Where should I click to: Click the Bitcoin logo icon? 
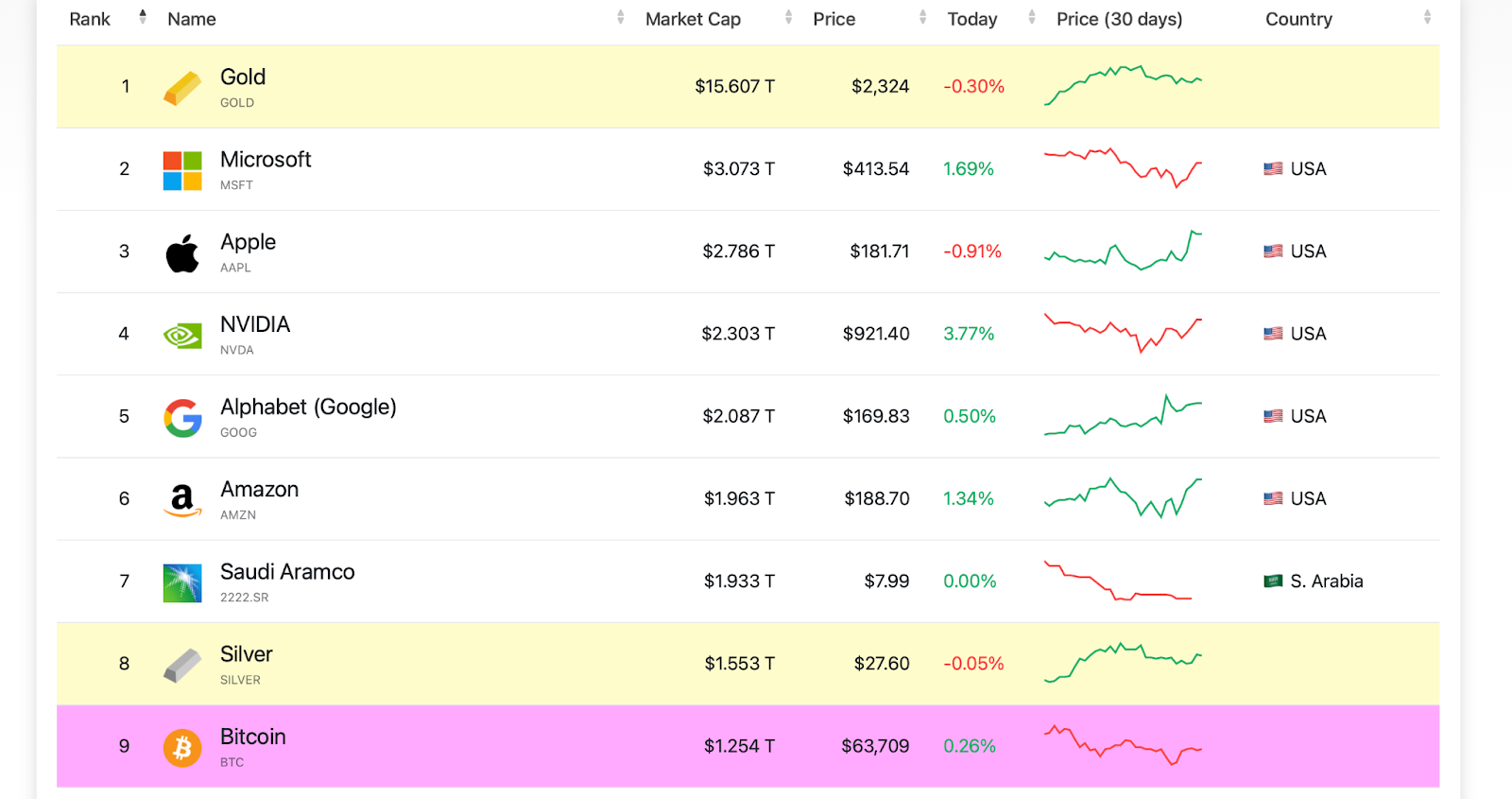pos(182,747)
